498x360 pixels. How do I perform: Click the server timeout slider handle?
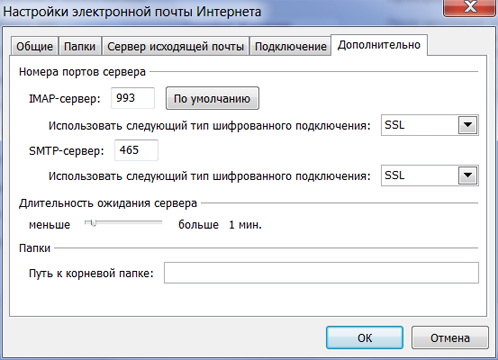point(93,223)
